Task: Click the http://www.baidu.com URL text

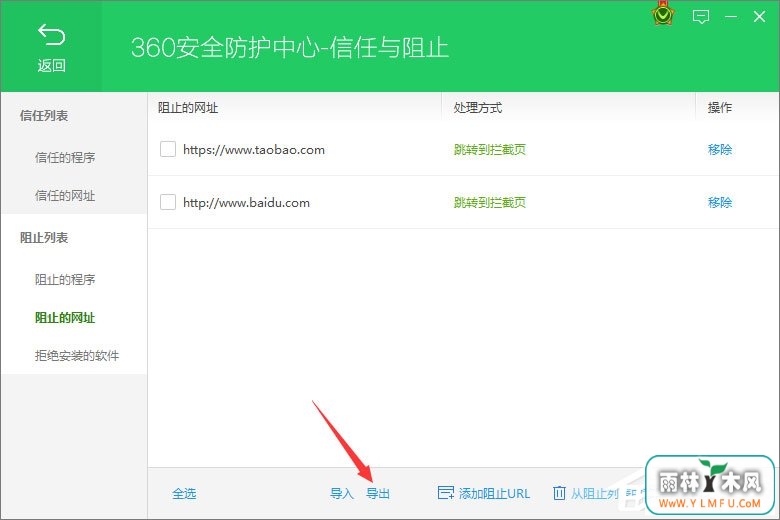Action: (x=246, y=203)
